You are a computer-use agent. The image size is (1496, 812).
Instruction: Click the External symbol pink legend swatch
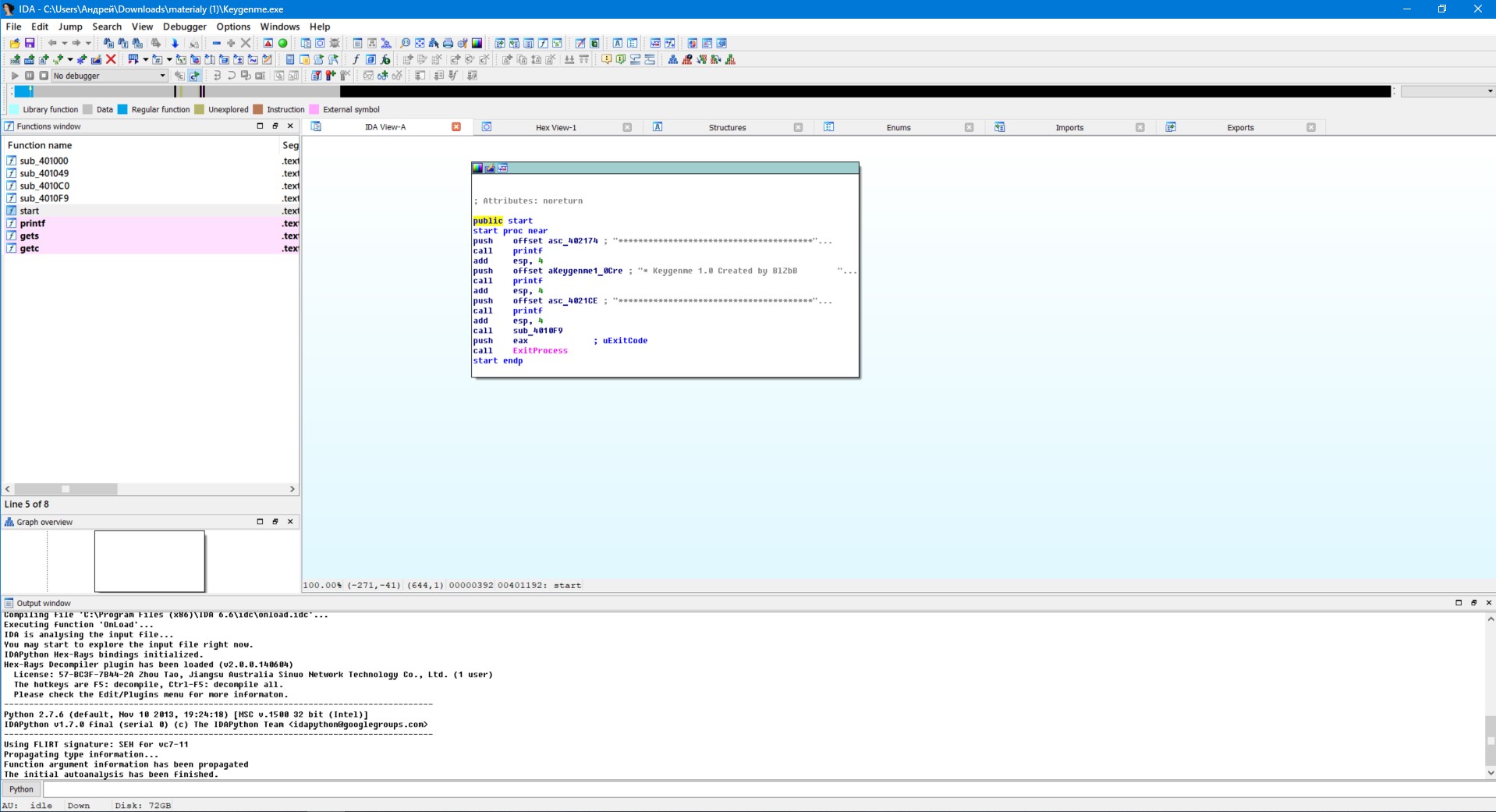click(314, 109)
